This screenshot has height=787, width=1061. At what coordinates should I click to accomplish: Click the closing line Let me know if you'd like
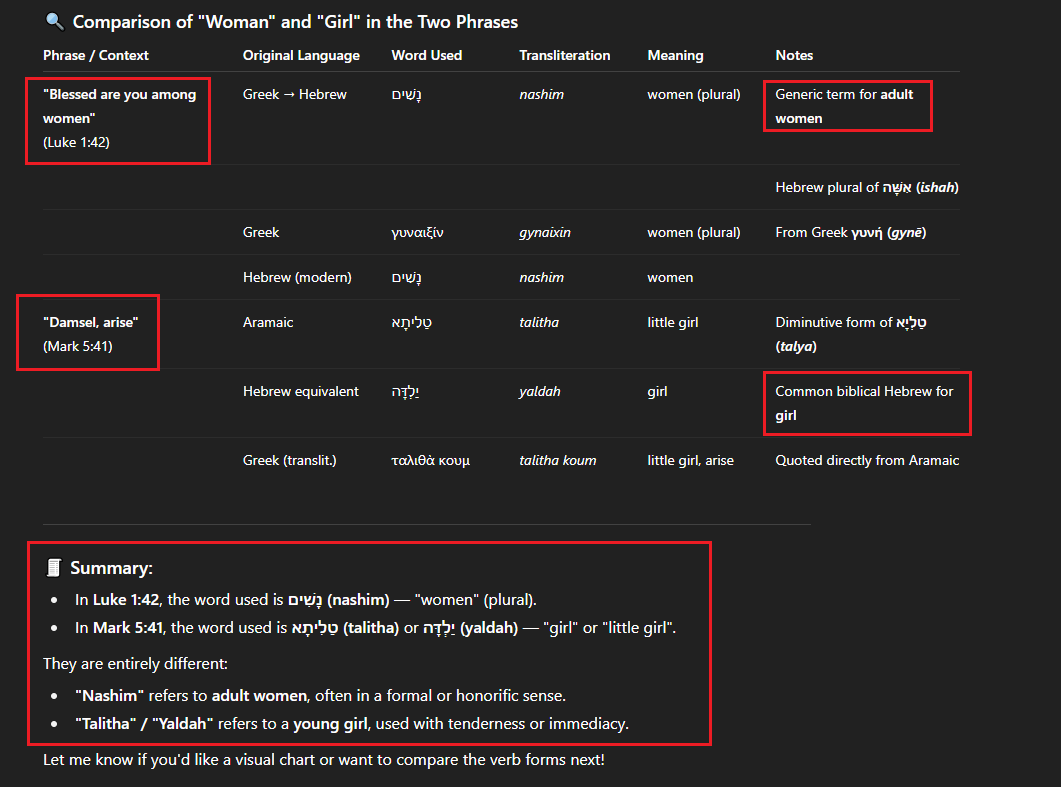(x=323, y=760)
